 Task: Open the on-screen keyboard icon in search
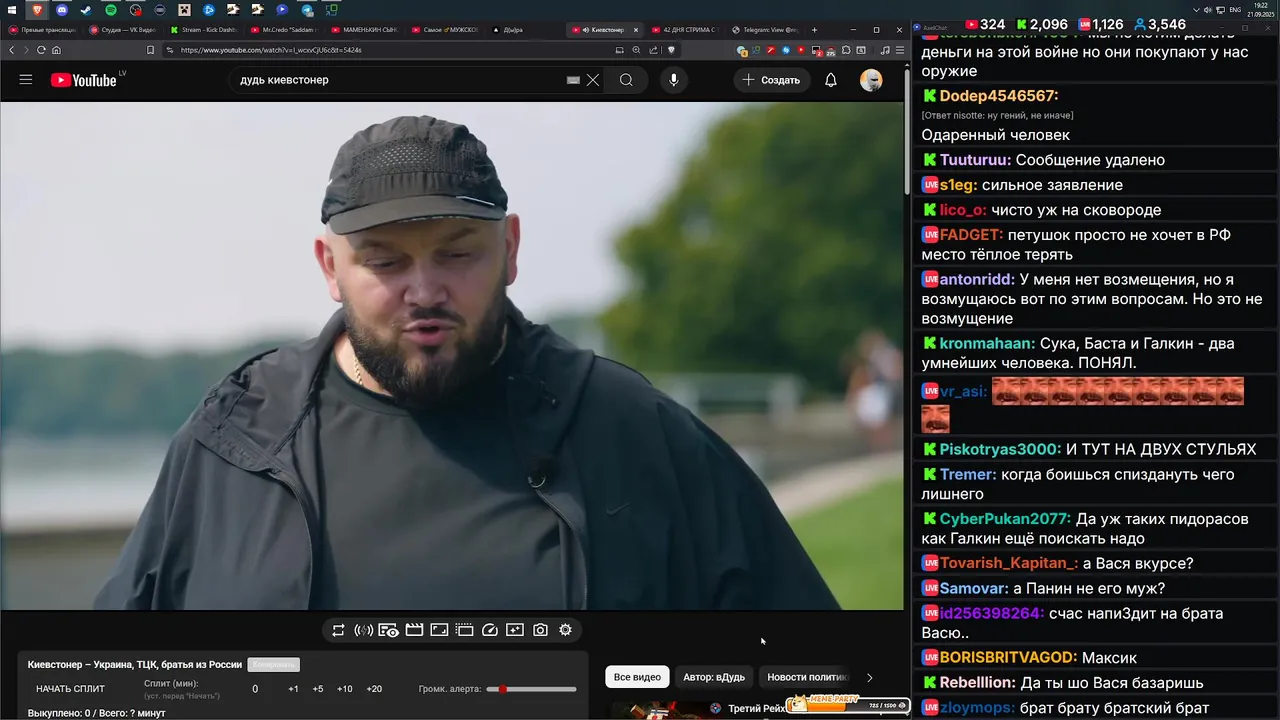(573, 80)
